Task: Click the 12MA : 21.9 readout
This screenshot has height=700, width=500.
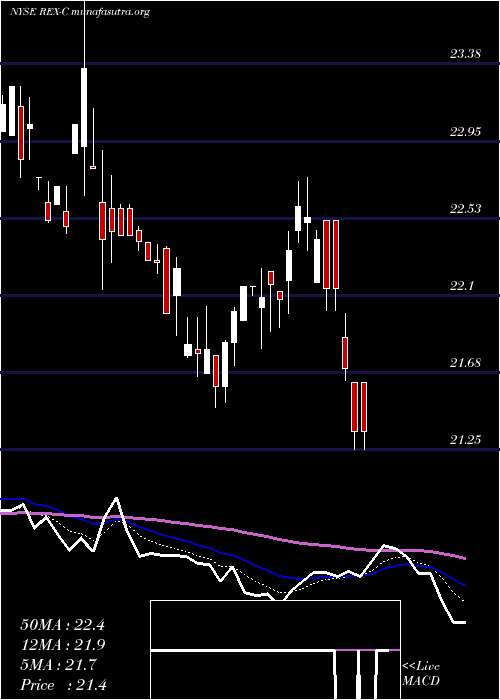Action: [62, 645]
